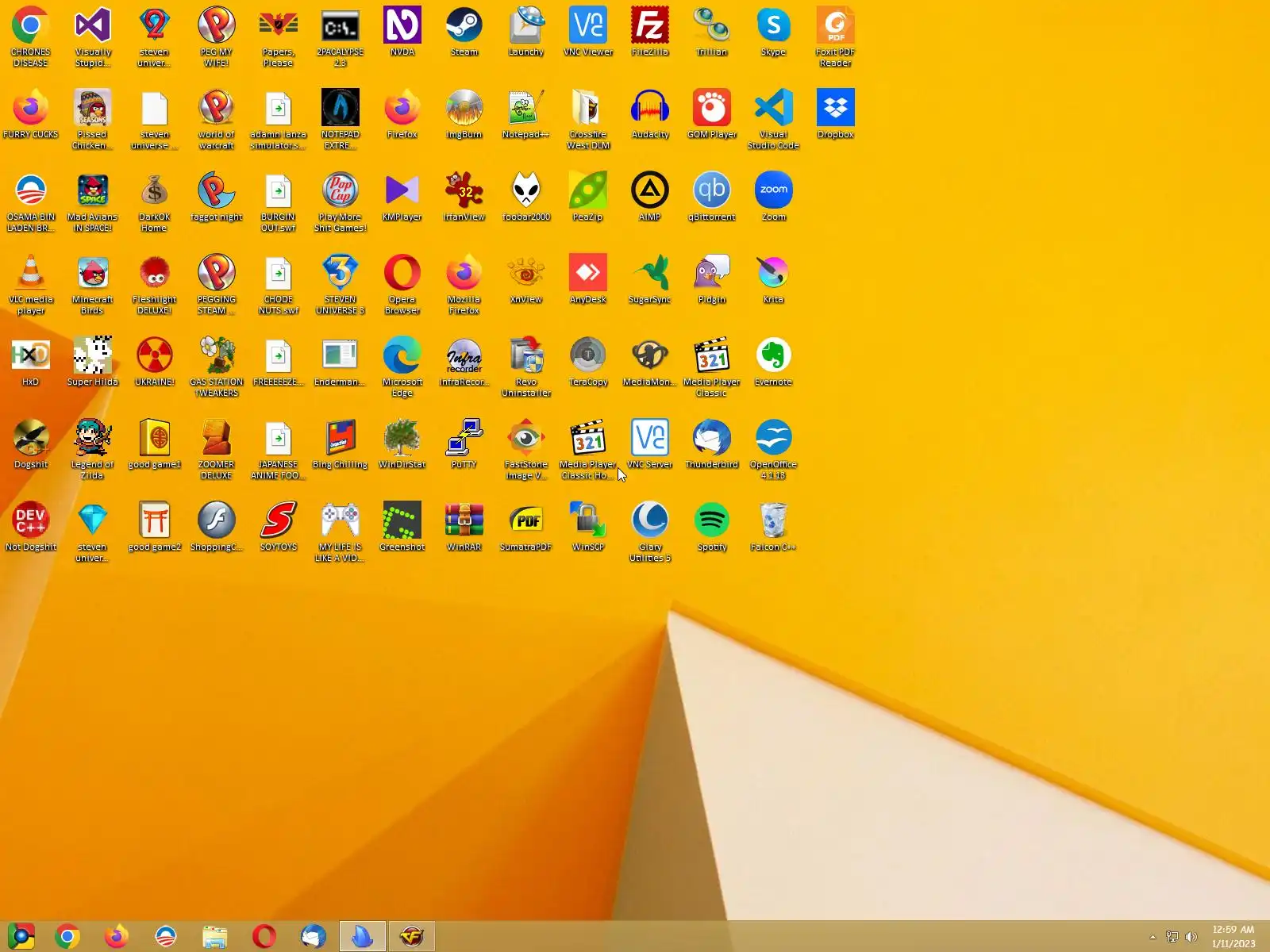The width and height of the screenshot is (1270, 952).
Task: Click the Zoom desktop icon
Action: [774, 198]
